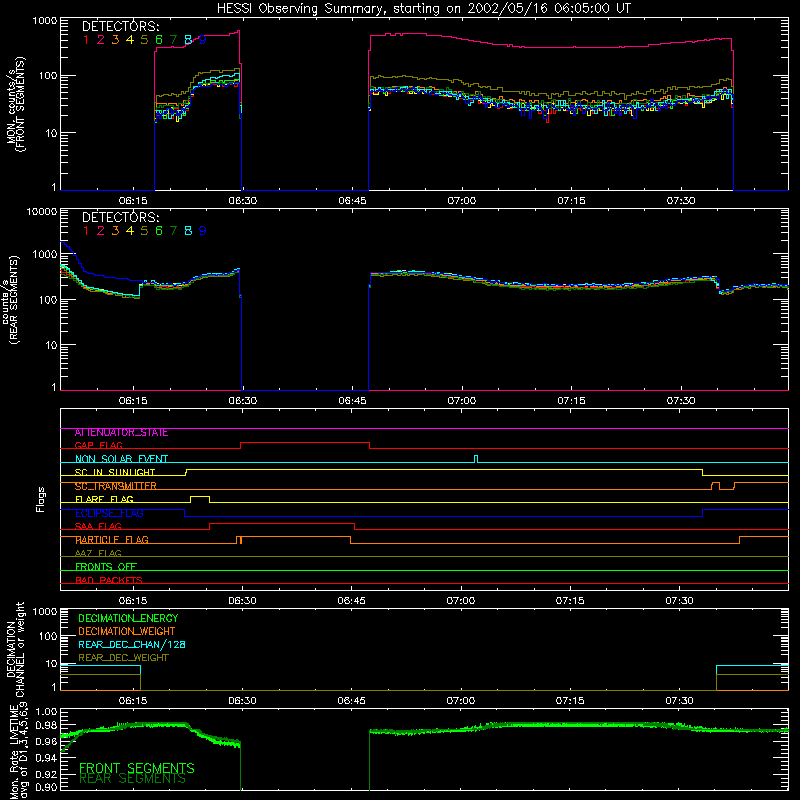The width and height of the screenshot is (800, 800).
Task: Click the 0.98 value on the livetime axis
Action: (45, 726)
